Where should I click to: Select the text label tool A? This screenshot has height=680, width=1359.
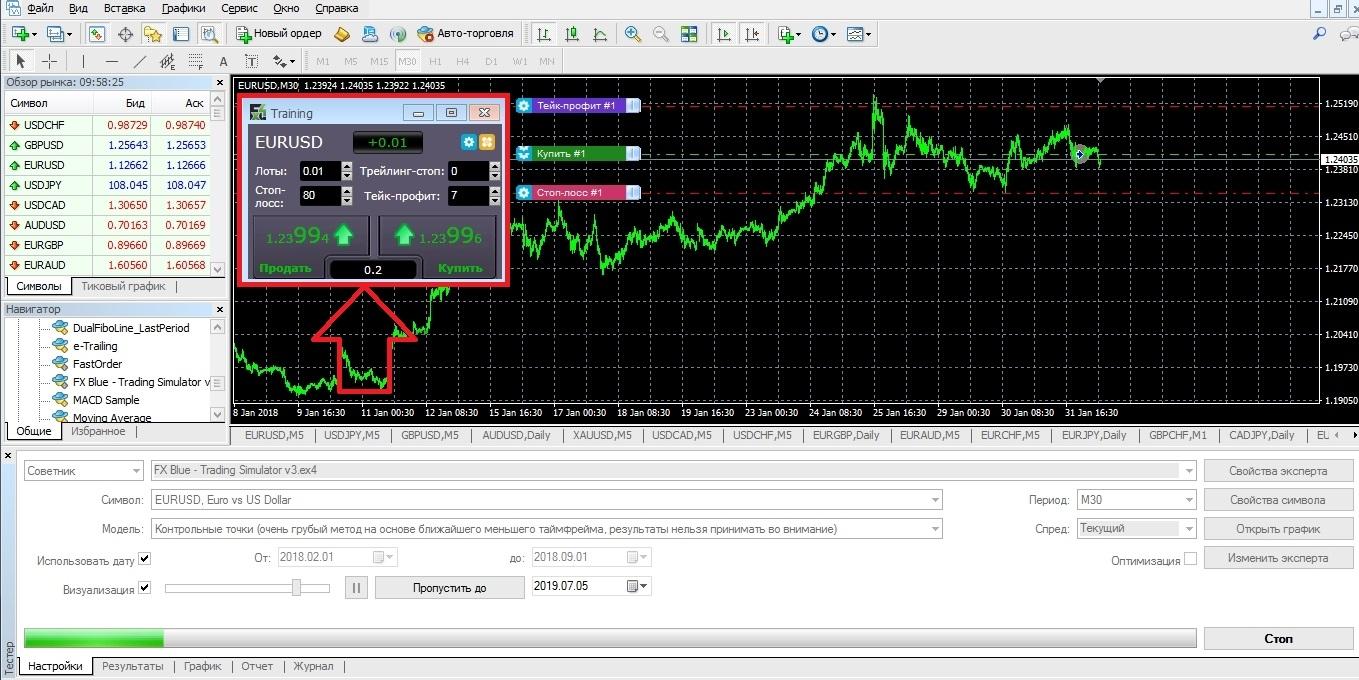click(x=226, y=61)
